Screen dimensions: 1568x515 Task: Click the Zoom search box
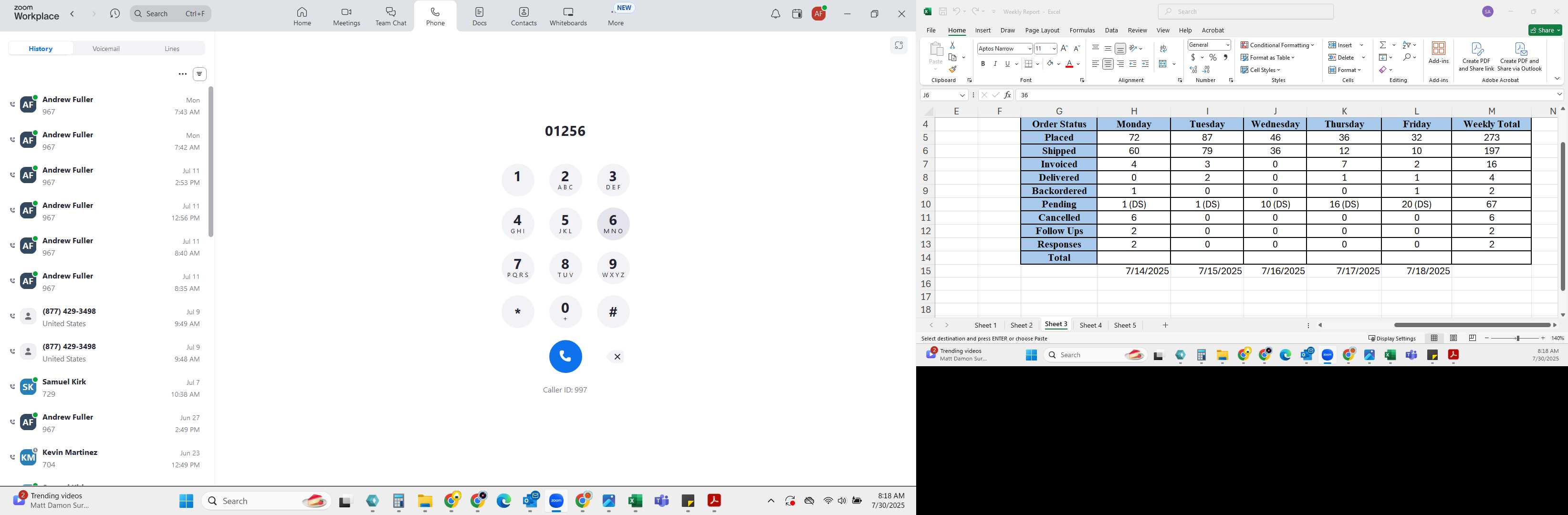(x=170, y=13)
